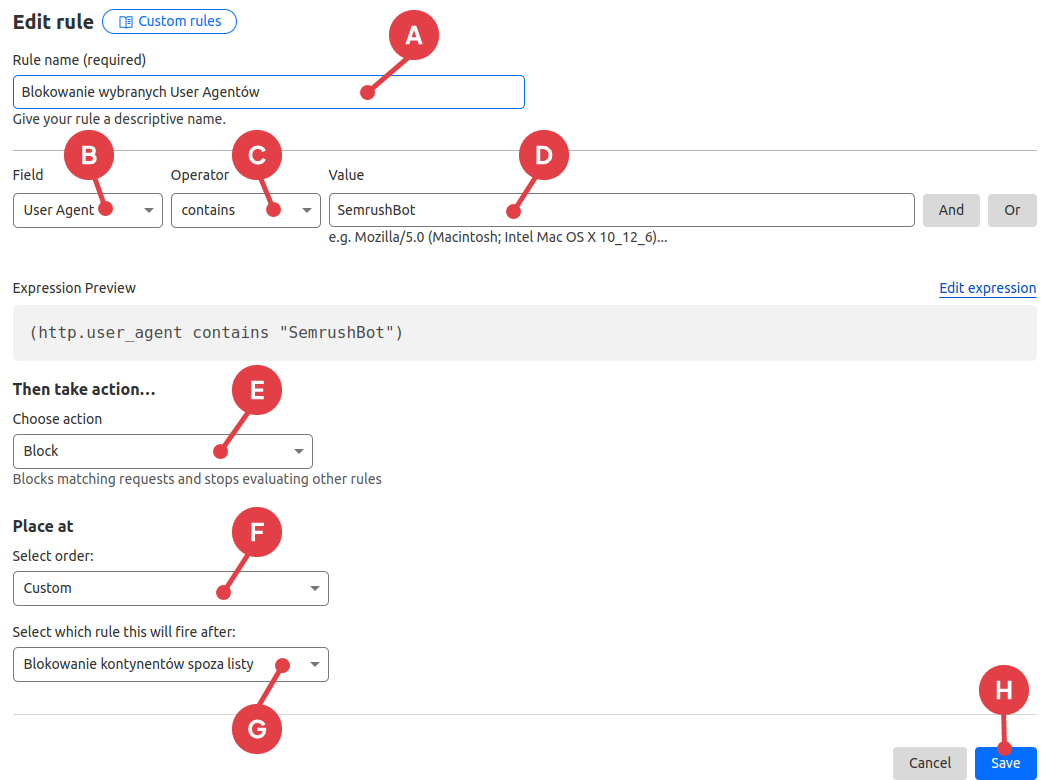Click the red circle marker labeled C
Viewport: 1051px width, 780px height.
(x=256, y=155)
